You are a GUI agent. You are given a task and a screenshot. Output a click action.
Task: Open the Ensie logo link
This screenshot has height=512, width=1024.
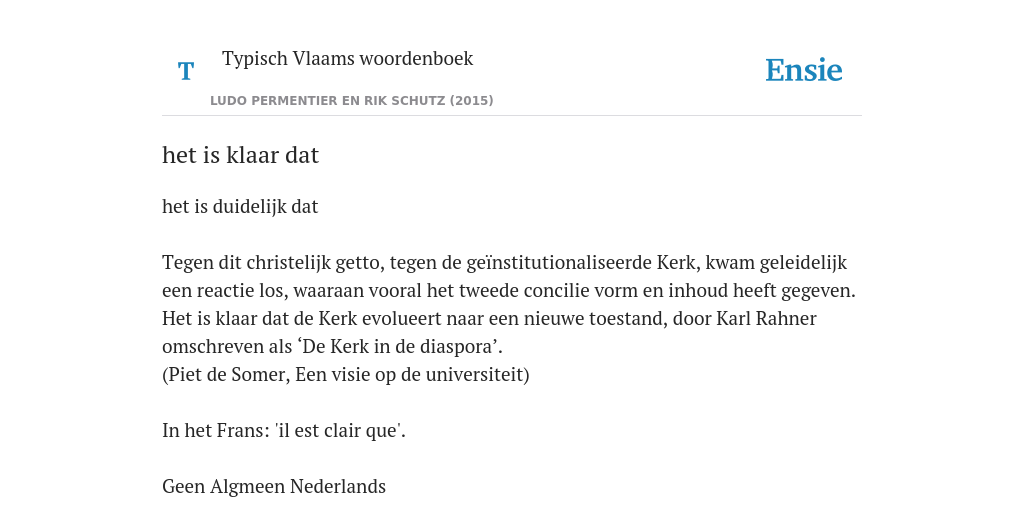804,71
